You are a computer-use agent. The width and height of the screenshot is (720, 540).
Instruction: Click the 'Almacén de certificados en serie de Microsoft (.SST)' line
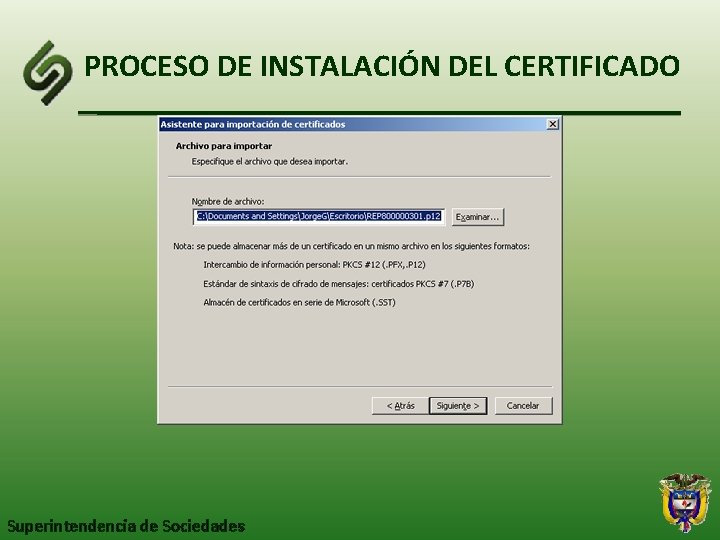point(299,303)
